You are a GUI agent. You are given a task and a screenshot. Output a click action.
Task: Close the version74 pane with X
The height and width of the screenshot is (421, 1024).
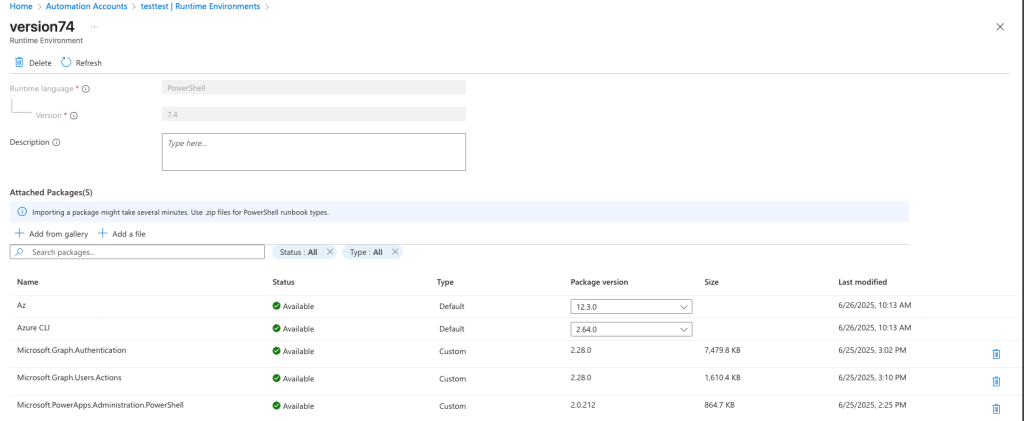(999, 27)
